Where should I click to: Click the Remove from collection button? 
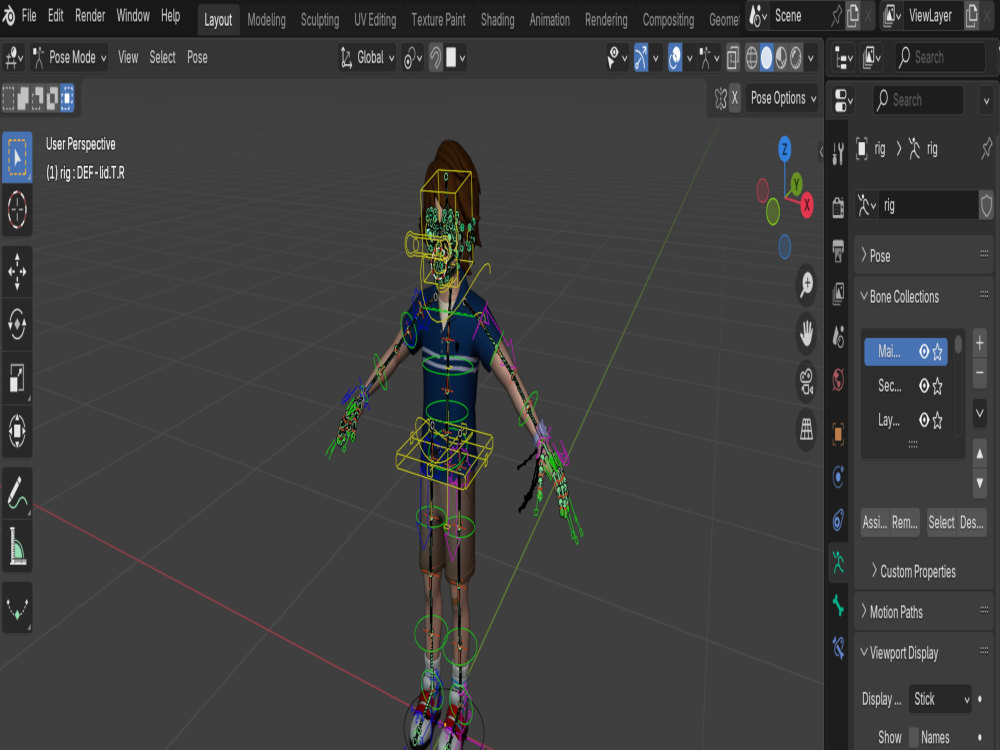tap(905, 523)
